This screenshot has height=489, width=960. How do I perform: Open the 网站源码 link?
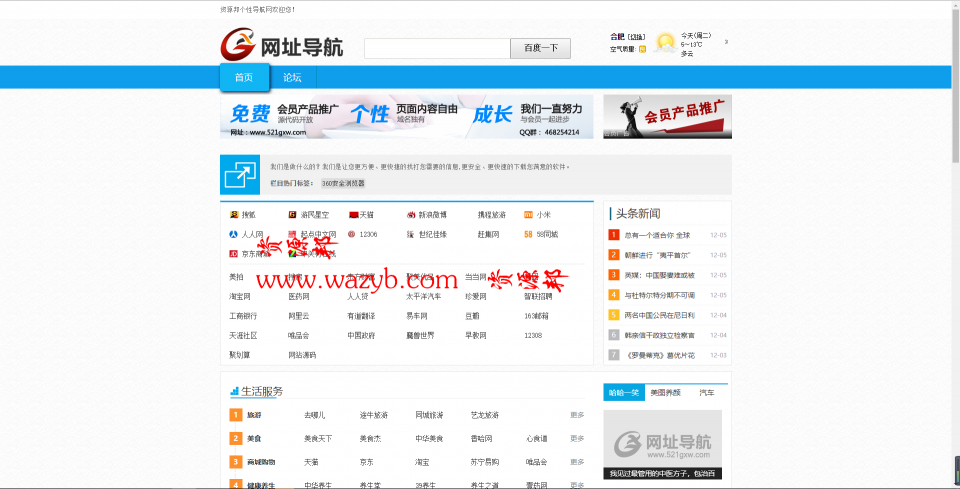(x=302, y=355)
